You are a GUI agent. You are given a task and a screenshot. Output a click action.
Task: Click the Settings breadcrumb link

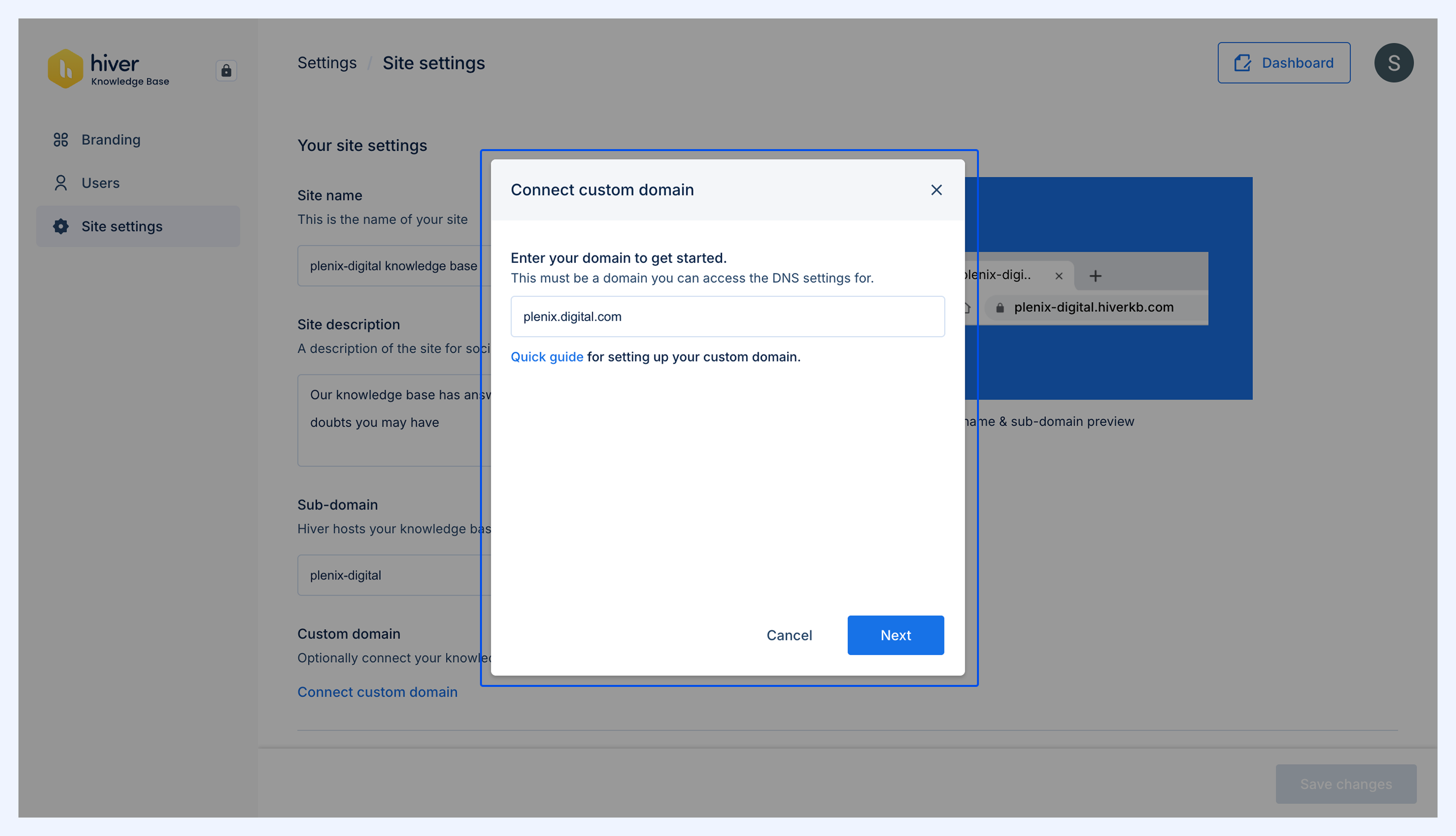(326, 63)
